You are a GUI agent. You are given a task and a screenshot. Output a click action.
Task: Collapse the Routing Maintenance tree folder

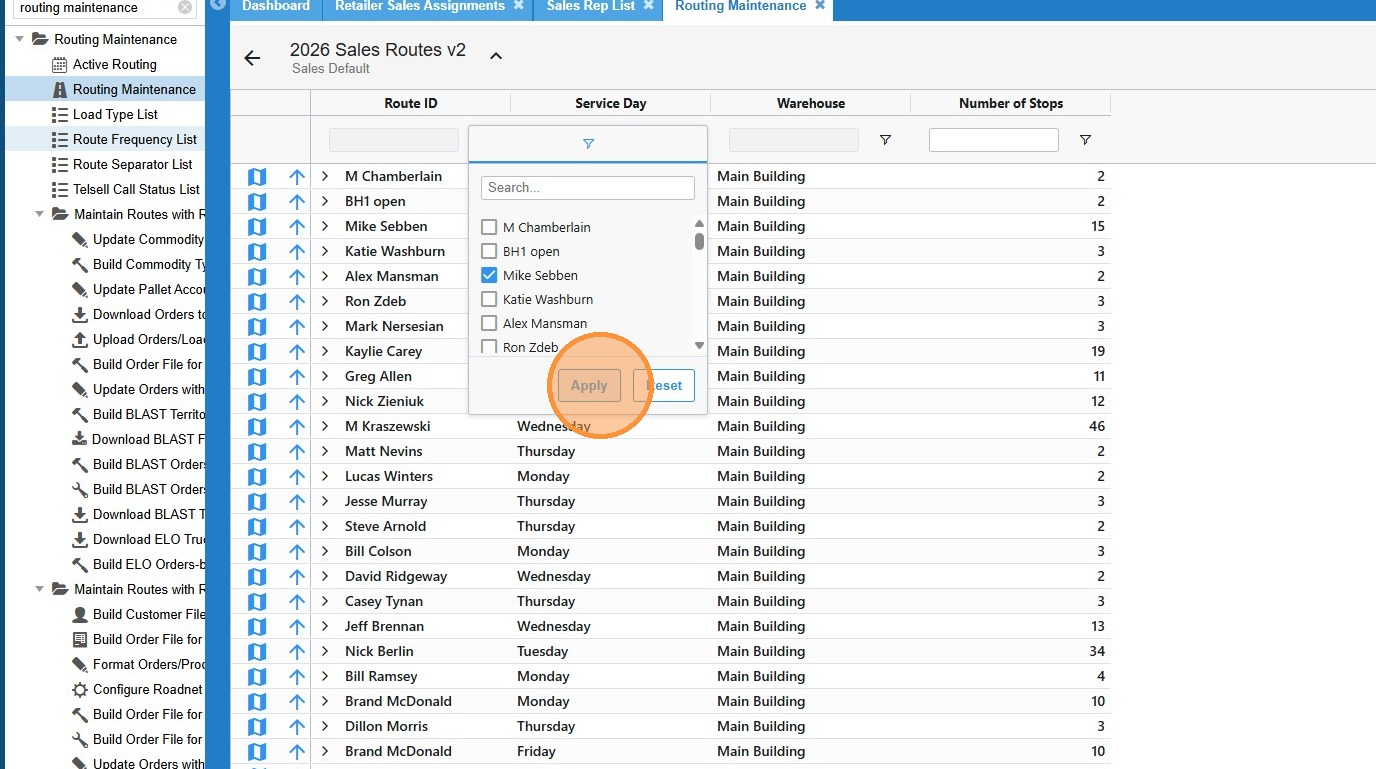coord(20,40)
